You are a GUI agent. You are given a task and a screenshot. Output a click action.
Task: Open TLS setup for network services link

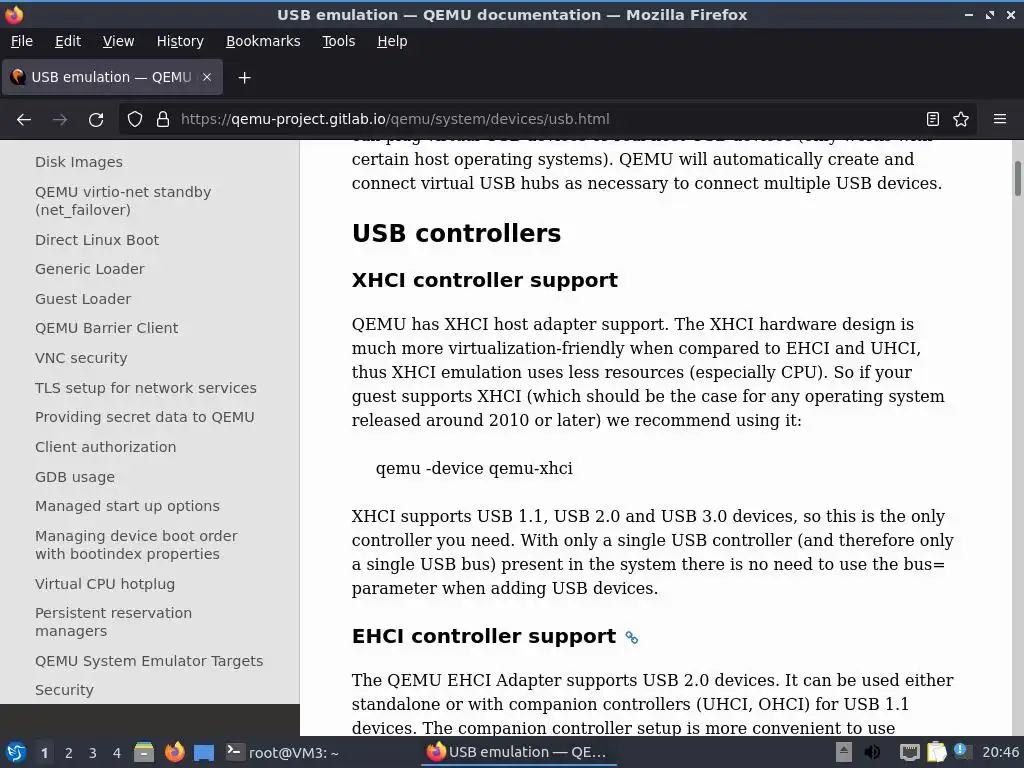click(146, 388)
